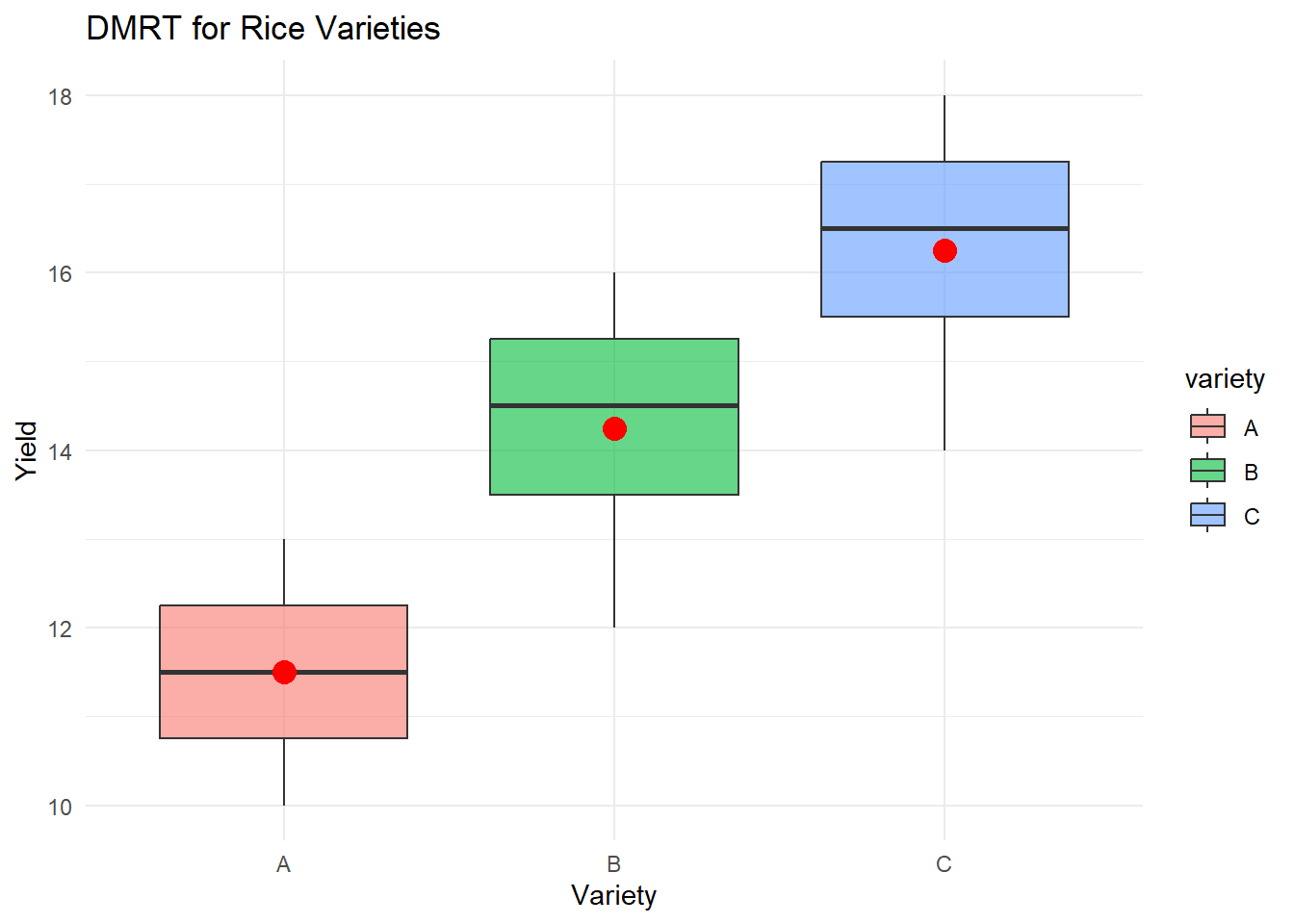Screen dimensions: 1294x924
Task: Click the y-axis tick label 10
Action: [60, 807]
